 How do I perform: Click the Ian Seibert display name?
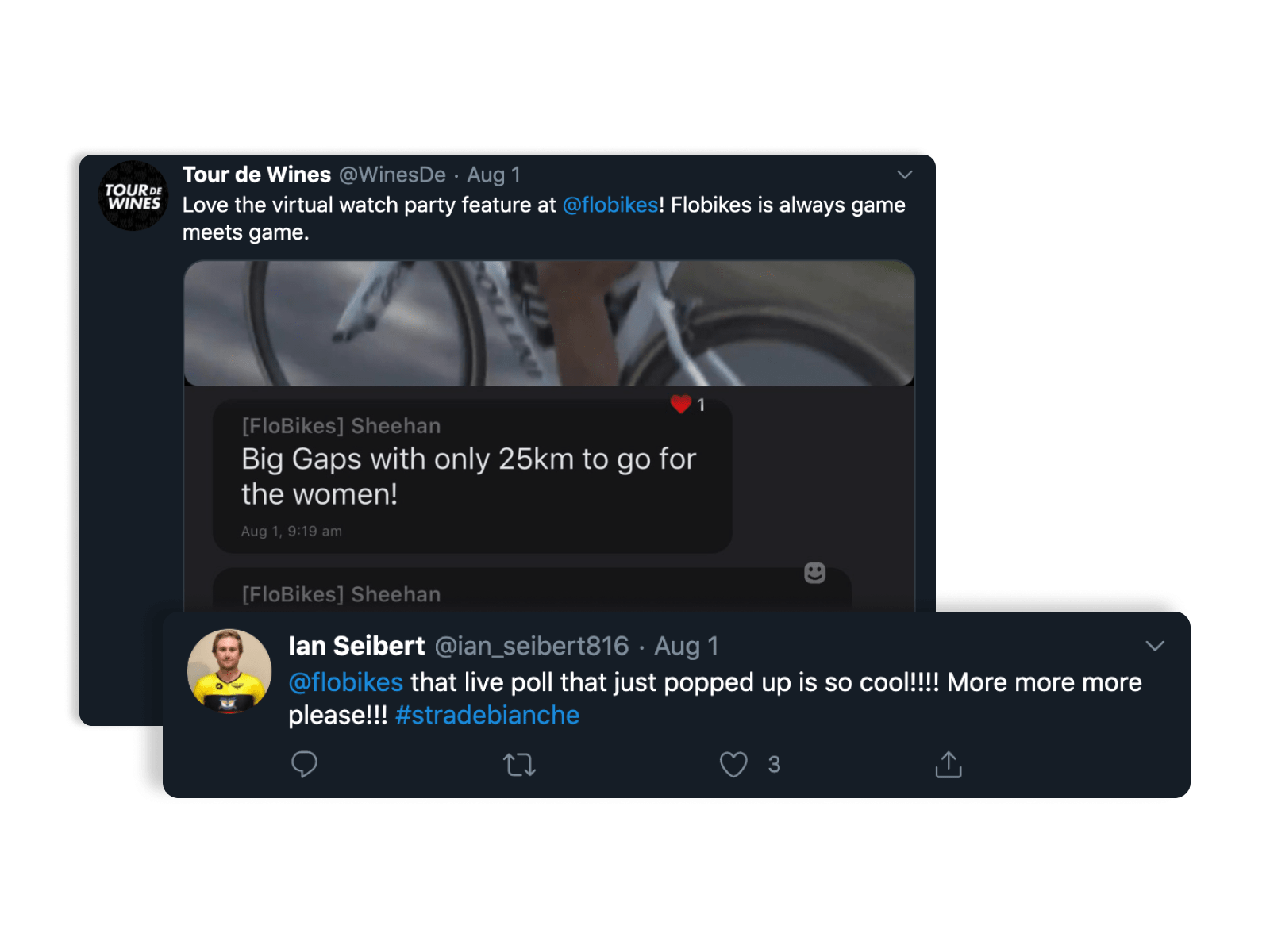[x=356, y=646]
